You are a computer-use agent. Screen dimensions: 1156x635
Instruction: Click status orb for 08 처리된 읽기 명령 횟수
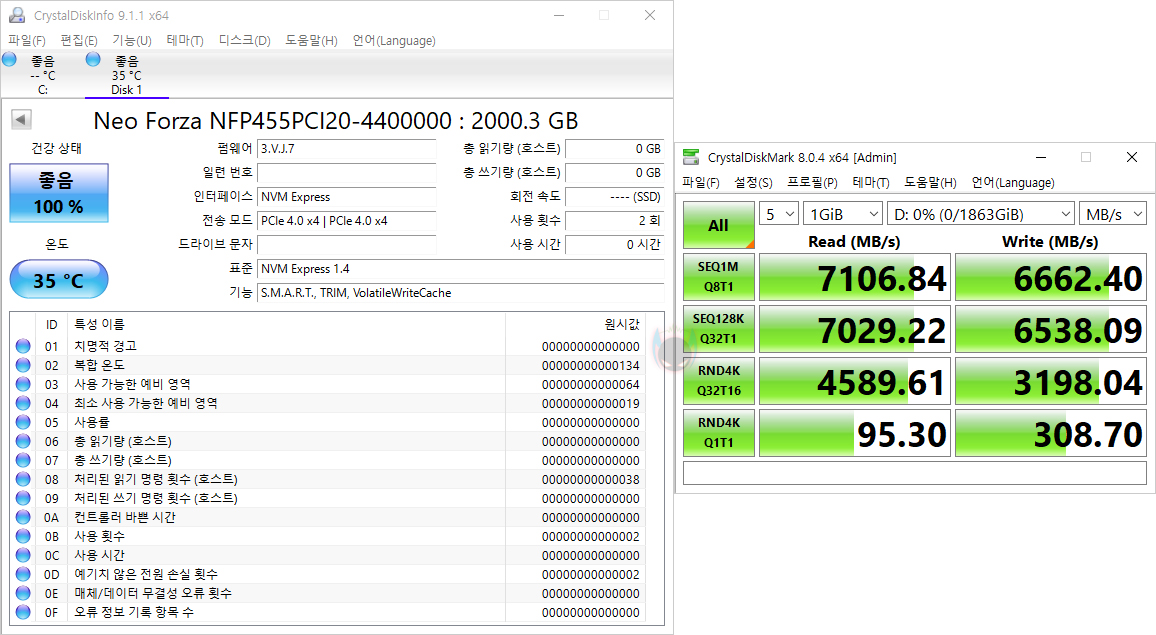(x=23, y=479)
